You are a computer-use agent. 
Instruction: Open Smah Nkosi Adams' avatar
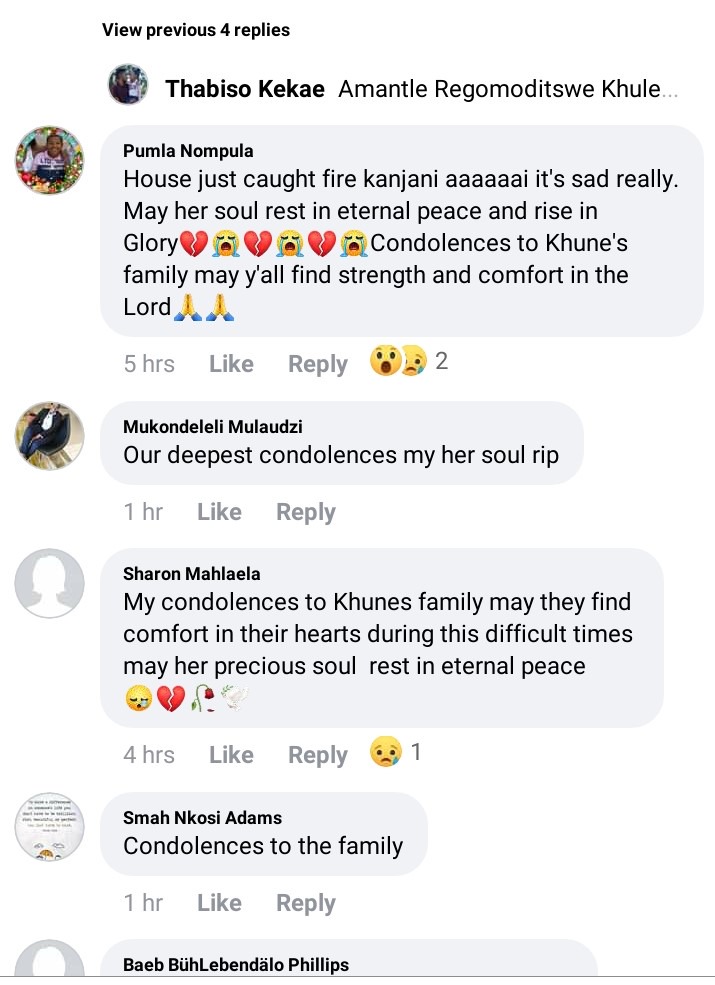tap(50, 827)
